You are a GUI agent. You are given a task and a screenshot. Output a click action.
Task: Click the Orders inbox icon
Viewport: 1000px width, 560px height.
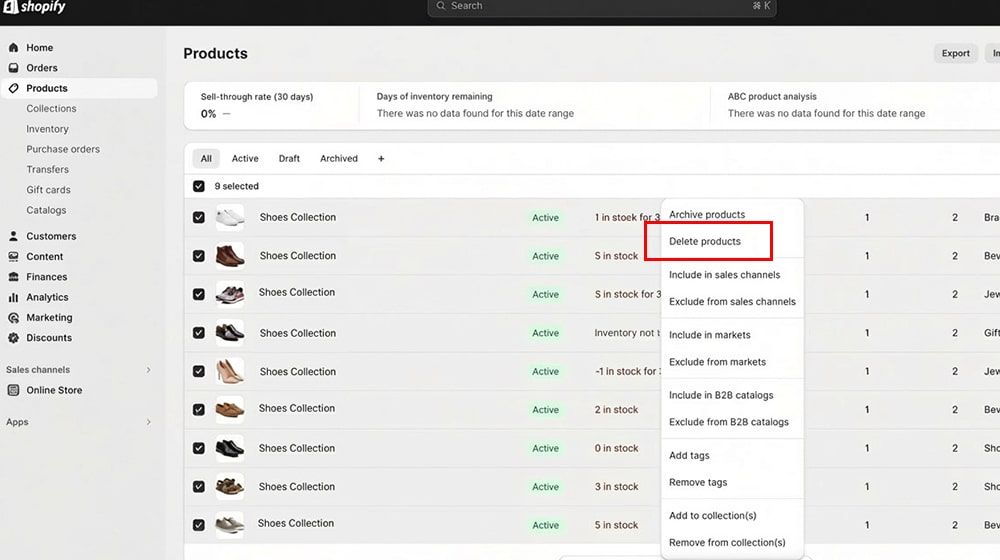click(x=13, y=68)
